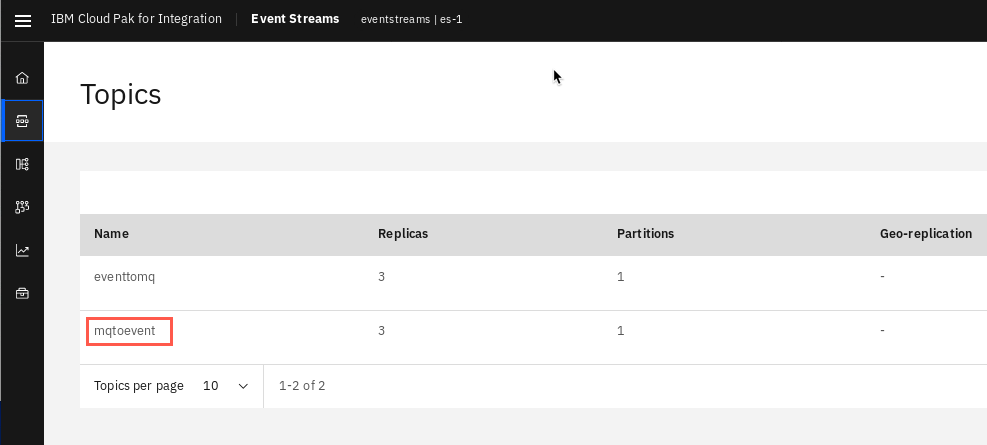The height and width of the screenshot is (445, 987).
Task: Click IBM Cloud Pak for Integration title
Action: (x=137, y=19)
